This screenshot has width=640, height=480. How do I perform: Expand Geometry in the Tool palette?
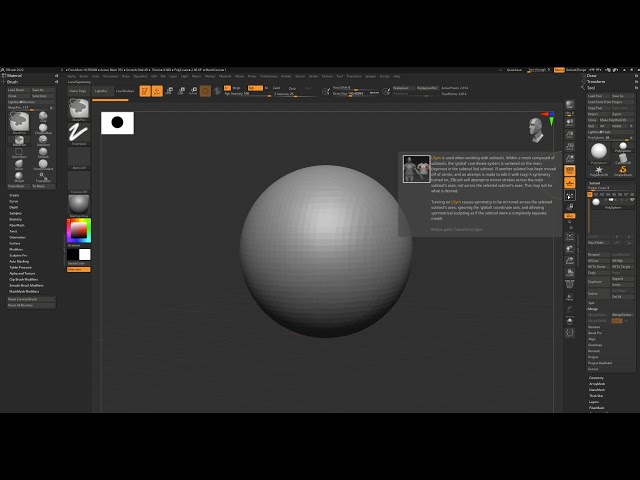click(596, 378)
